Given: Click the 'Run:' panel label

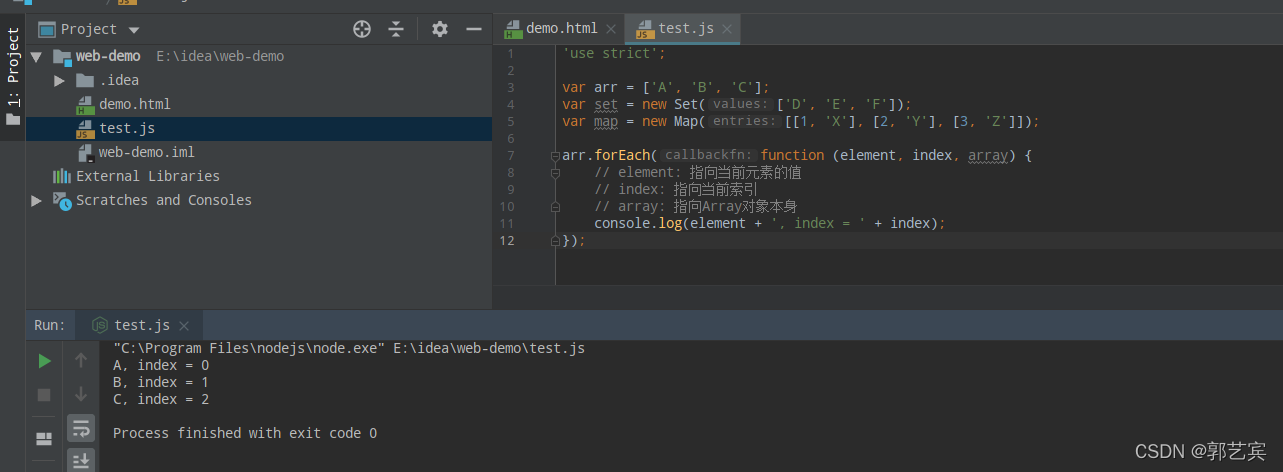Looking at the screenshot, I should point(50,325).
